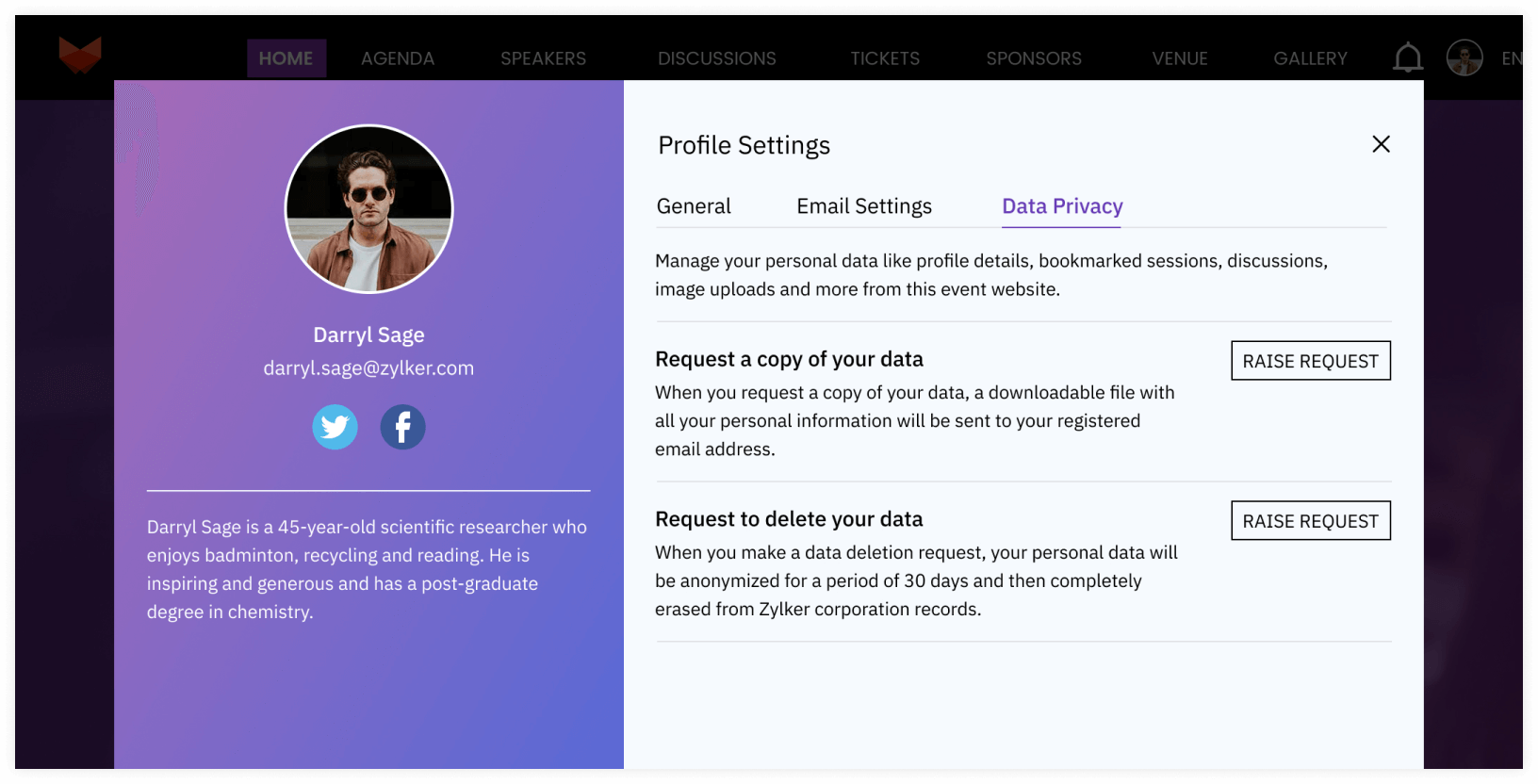
Task: Open the TICKETS page
Action: [885, 57]
